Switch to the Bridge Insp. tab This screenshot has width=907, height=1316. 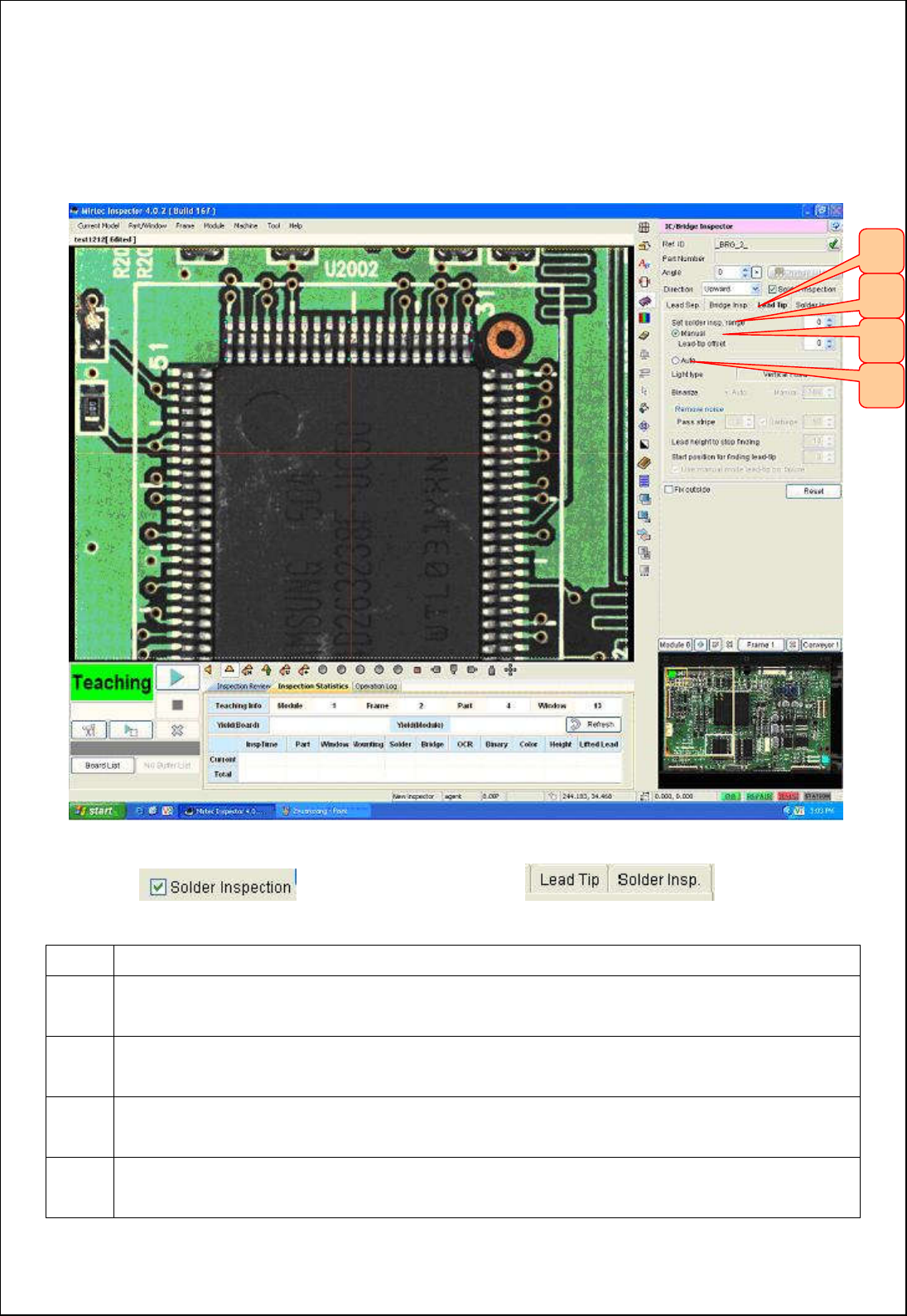728,305
